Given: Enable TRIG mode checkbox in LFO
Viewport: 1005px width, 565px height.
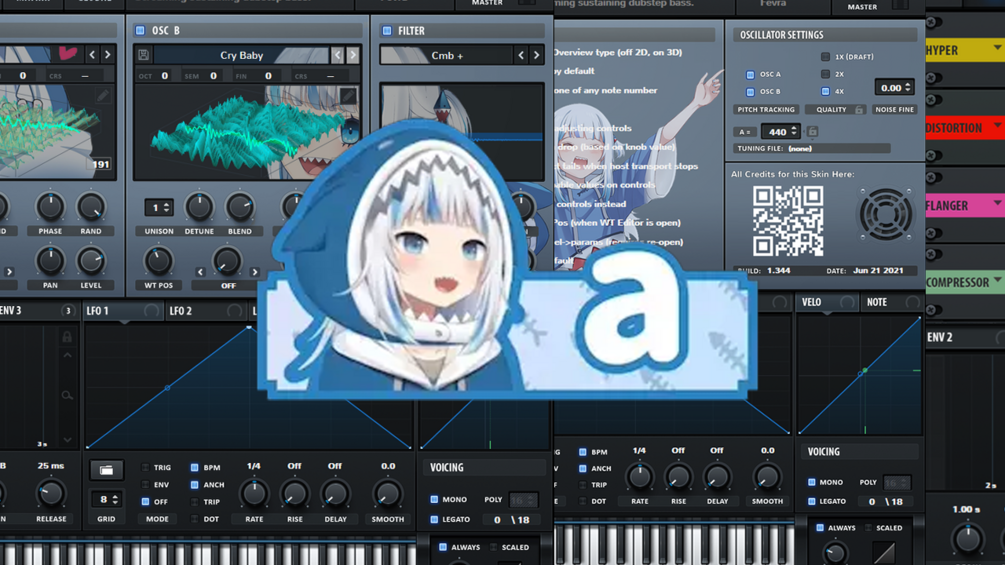Looking at the screenshot, I should coord(145,468).
